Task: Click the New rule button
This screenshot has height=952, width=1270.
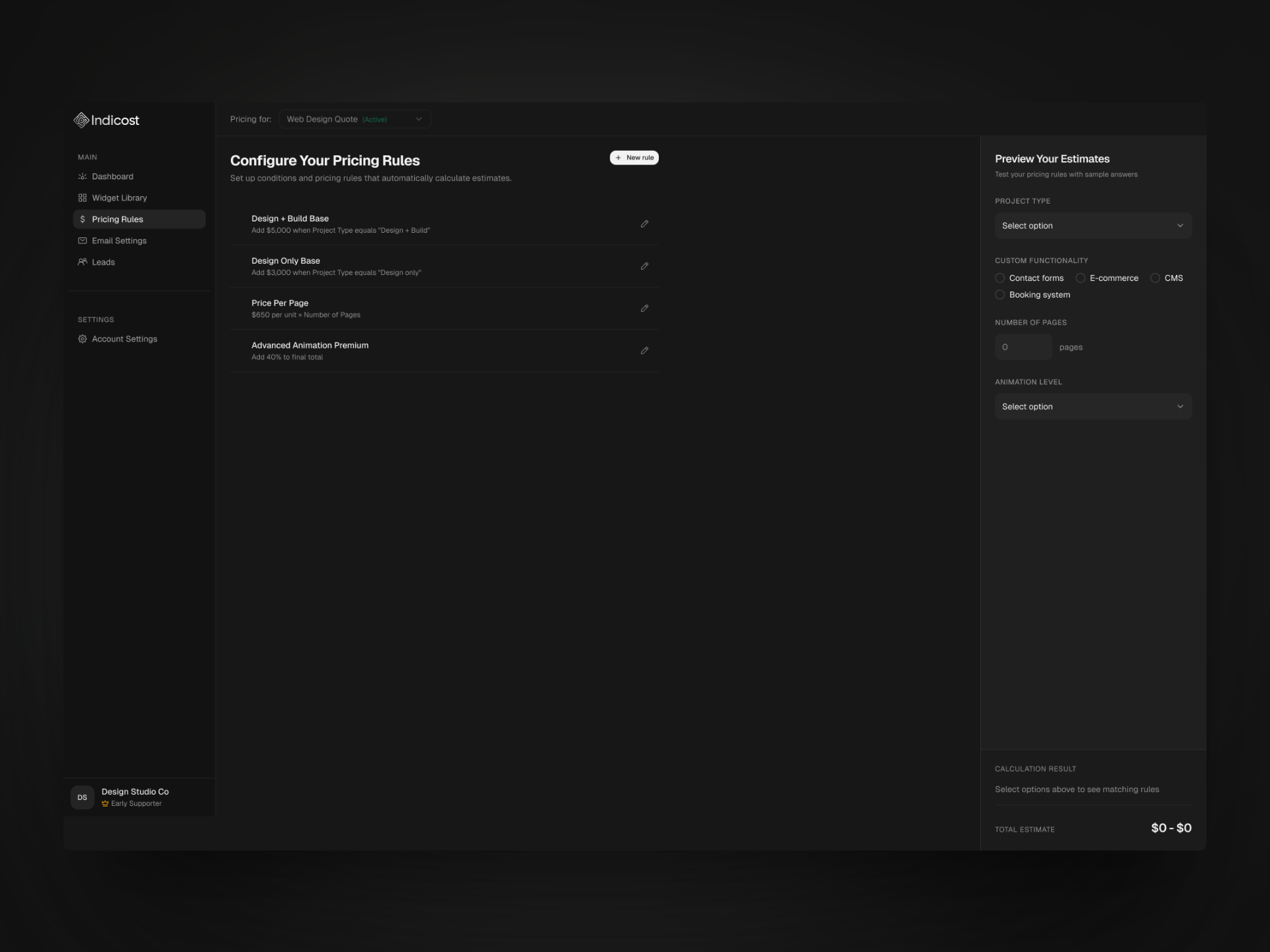Action: 634,157
